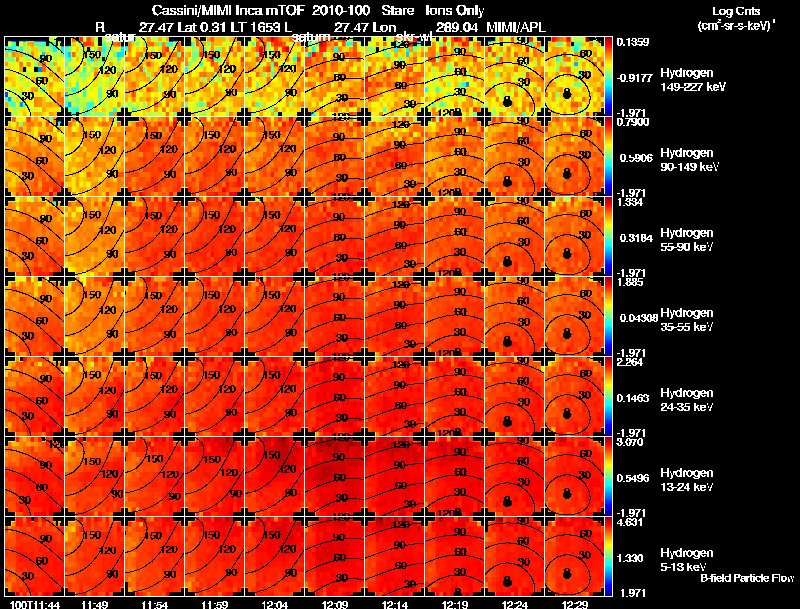Pick the colorbar beside Hydrogen 13-24 keV
800x609 pixels.
pos(608,476)
